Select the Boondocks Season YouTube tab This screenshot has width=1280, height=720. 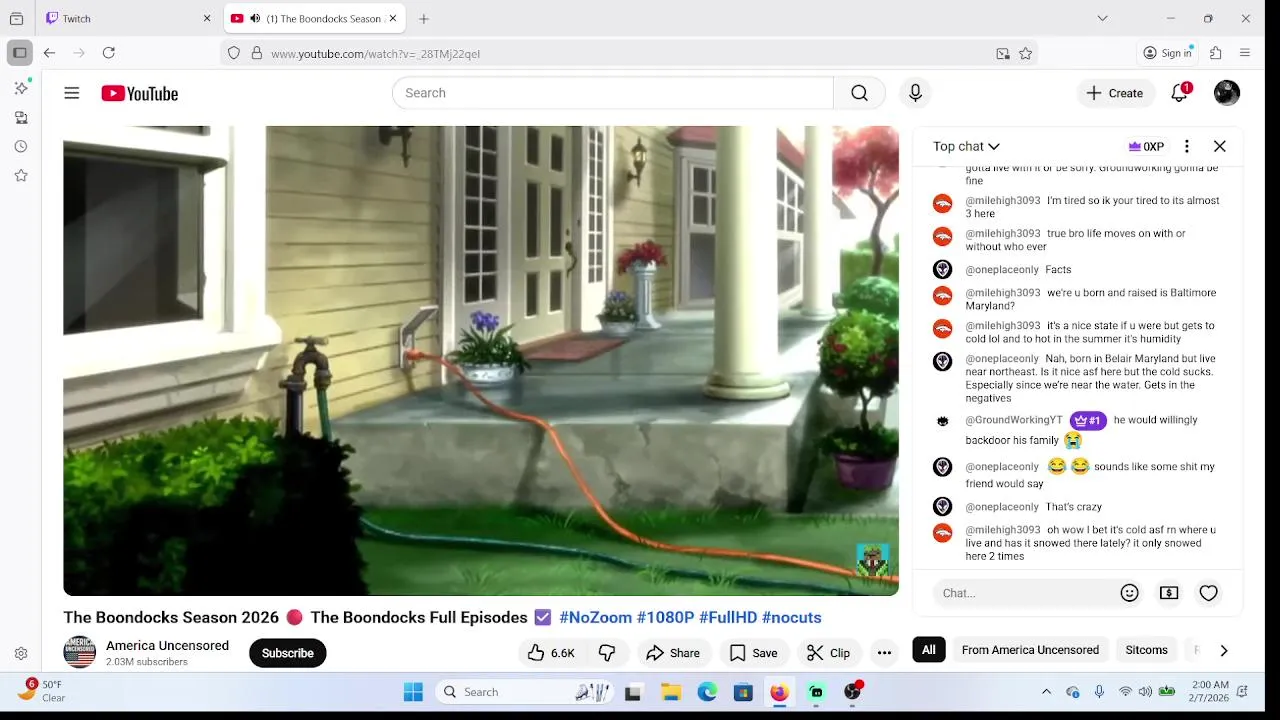pyautogui.click(x=314, y=18)
